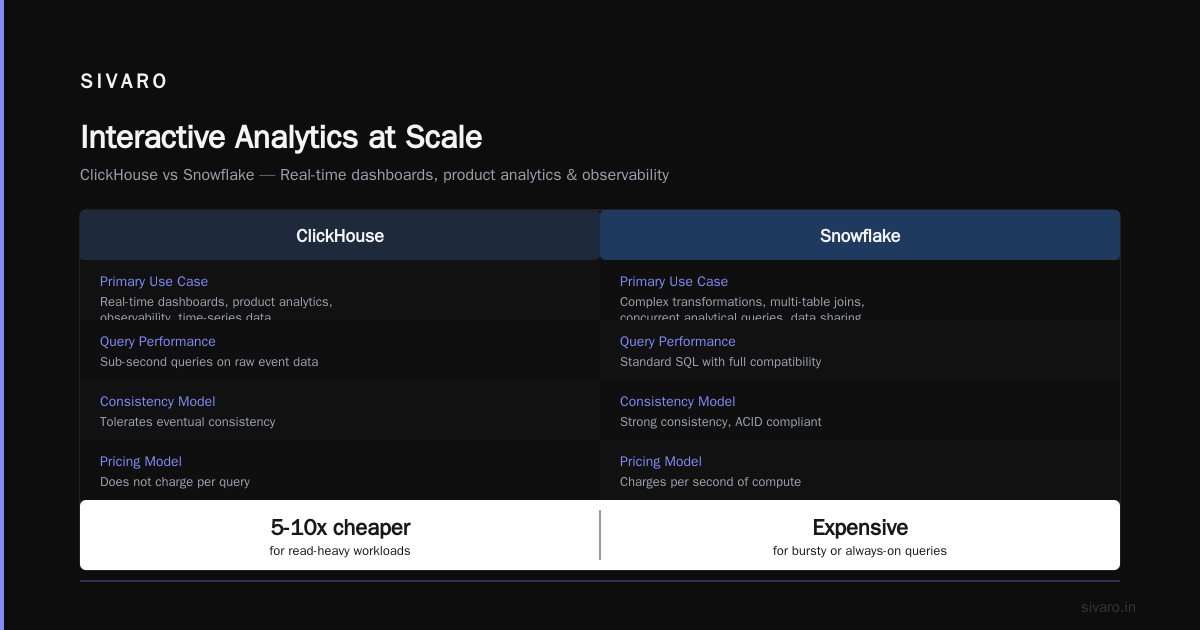
Task: Click Snowflake 'Query Performance' label
Action: (x=678, y=342)
